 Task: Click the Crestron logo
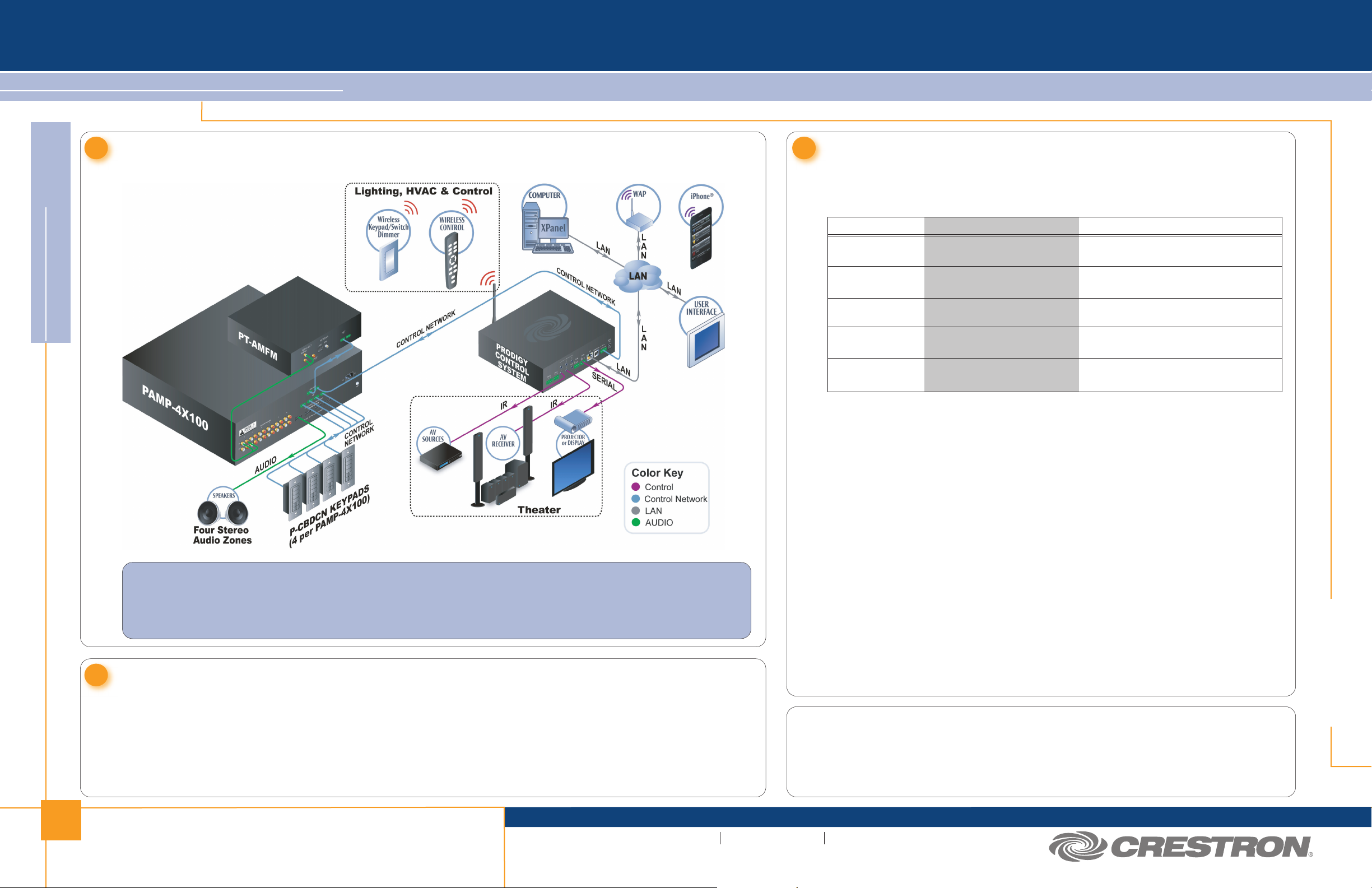pos(1180,847)
